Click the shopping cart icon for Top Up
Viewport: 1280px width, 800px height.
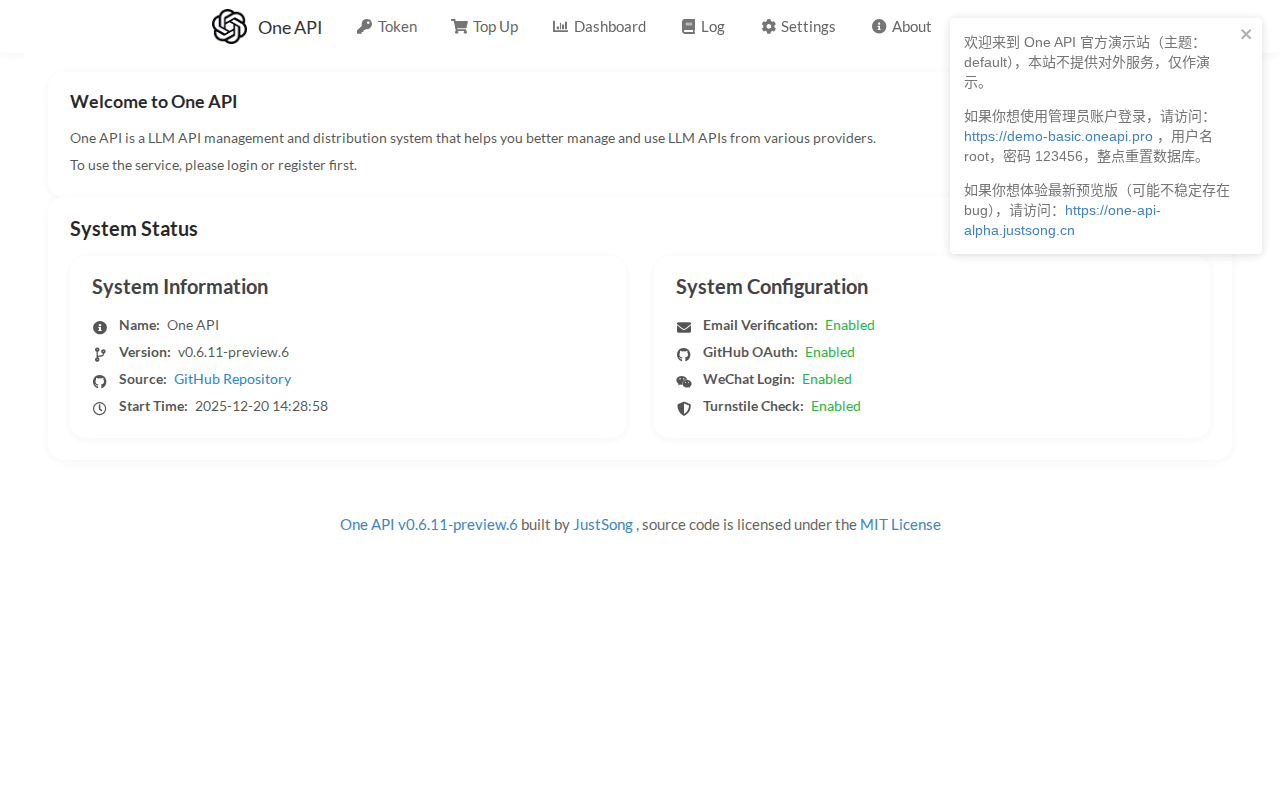[x=457, y=26]
